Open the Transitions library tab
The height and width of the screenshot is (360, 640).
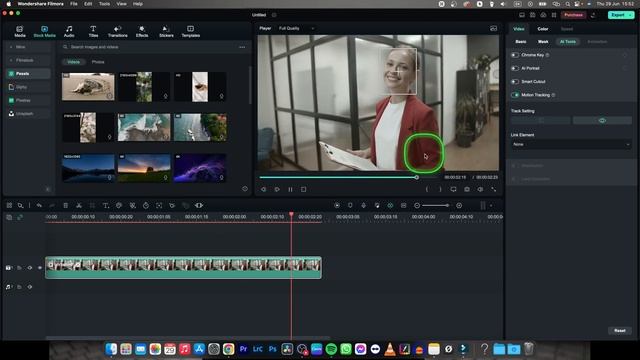pos(118,31)
